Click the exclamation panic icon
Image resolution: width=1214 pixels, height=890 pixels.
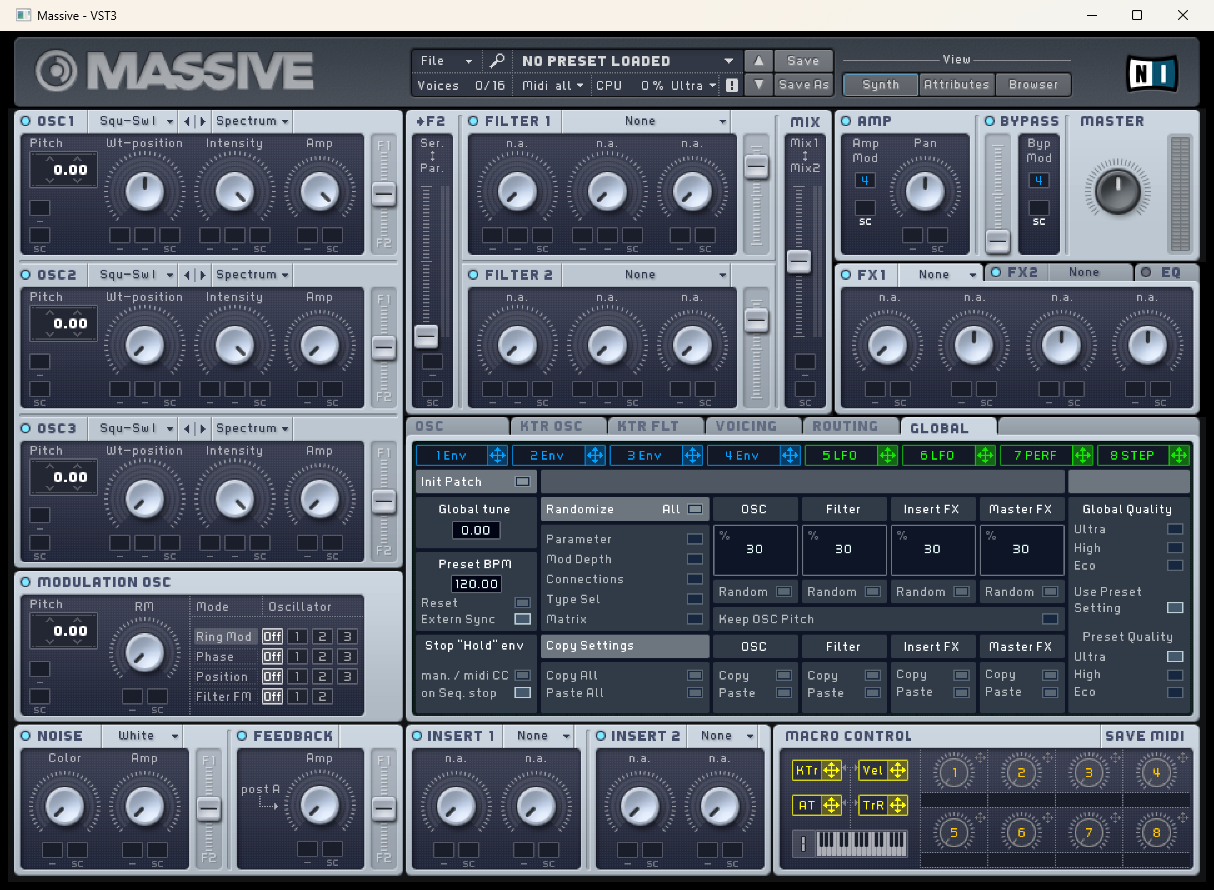tap(732, 86)
